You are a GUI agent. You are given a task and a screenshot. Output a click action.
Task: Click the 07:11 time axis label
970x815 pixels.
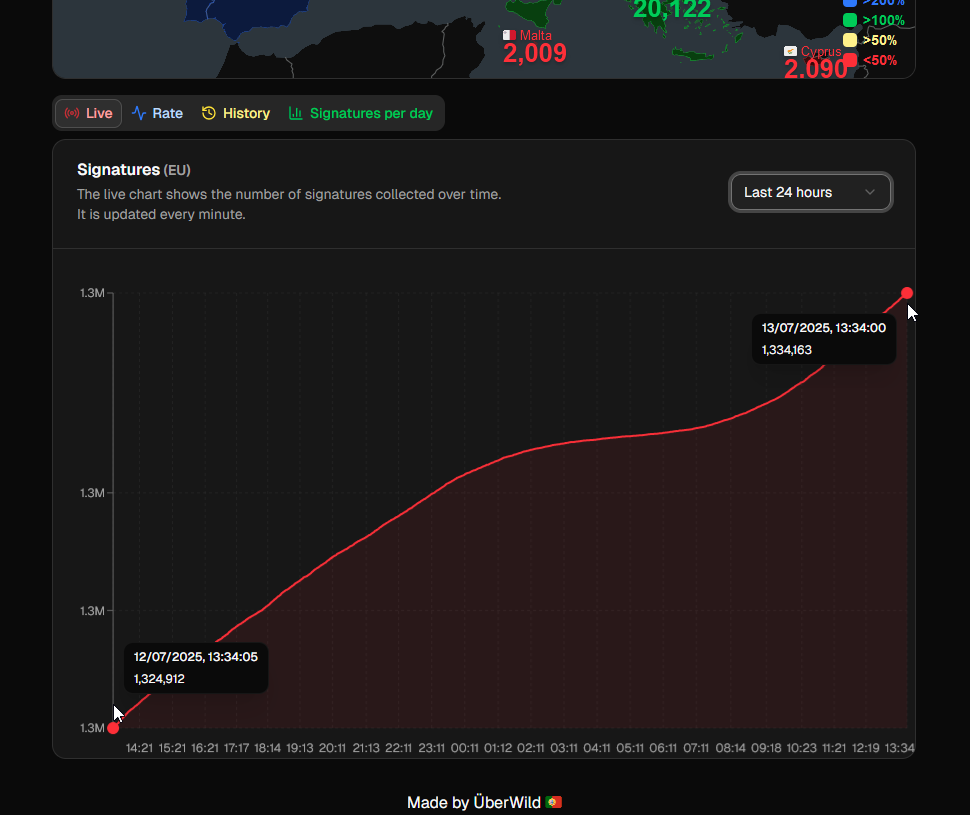coord(696,748)
